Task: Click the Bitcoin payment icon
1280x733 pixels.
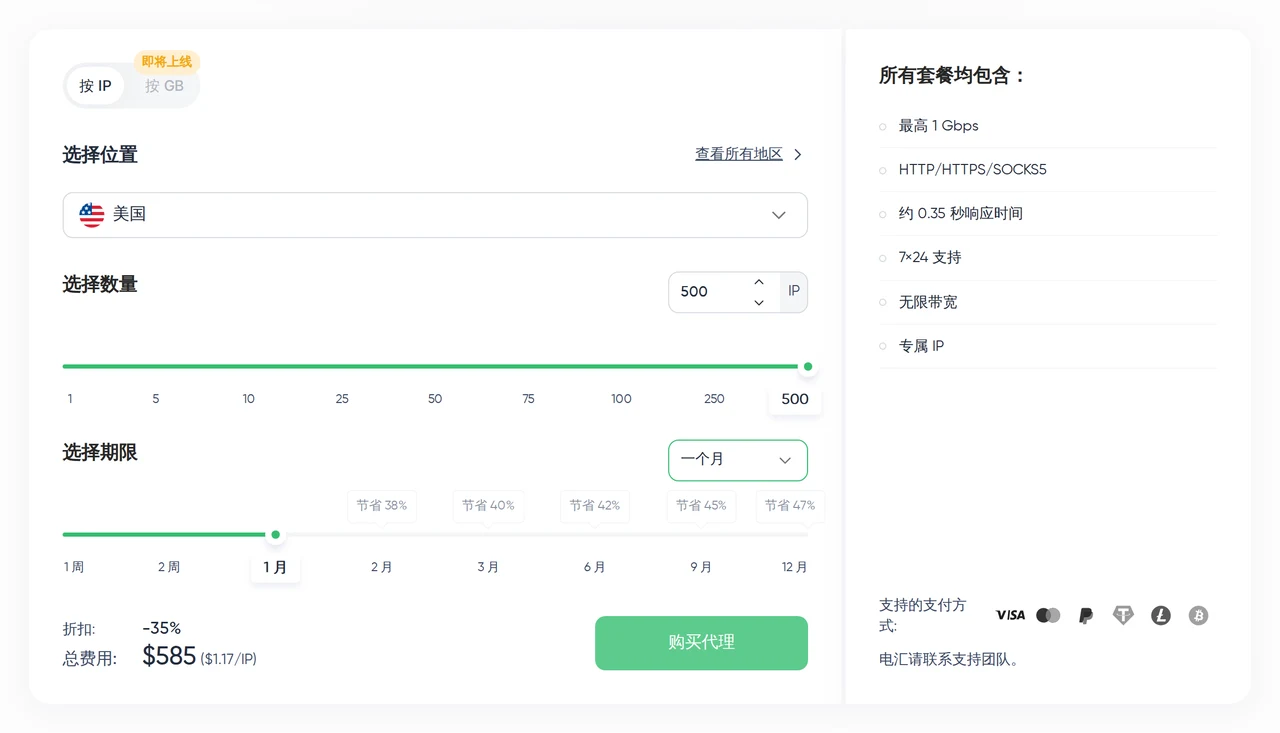Action: [1198, 616]
